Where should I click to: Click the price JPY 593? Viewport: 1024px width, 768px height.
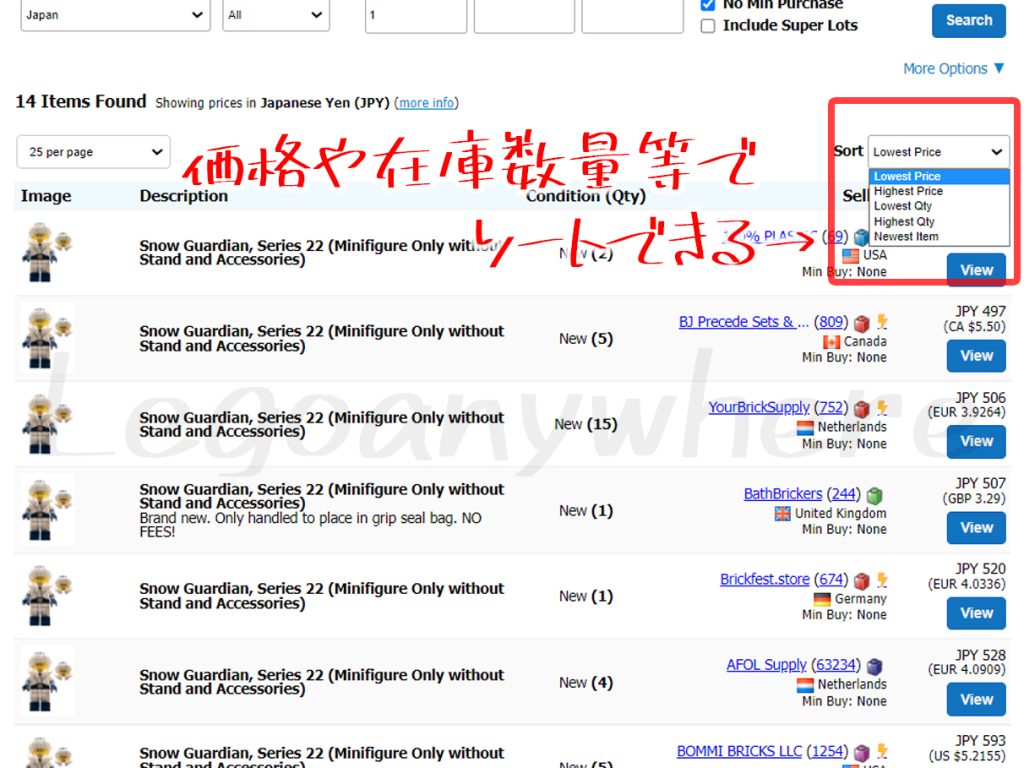[980, 741]
